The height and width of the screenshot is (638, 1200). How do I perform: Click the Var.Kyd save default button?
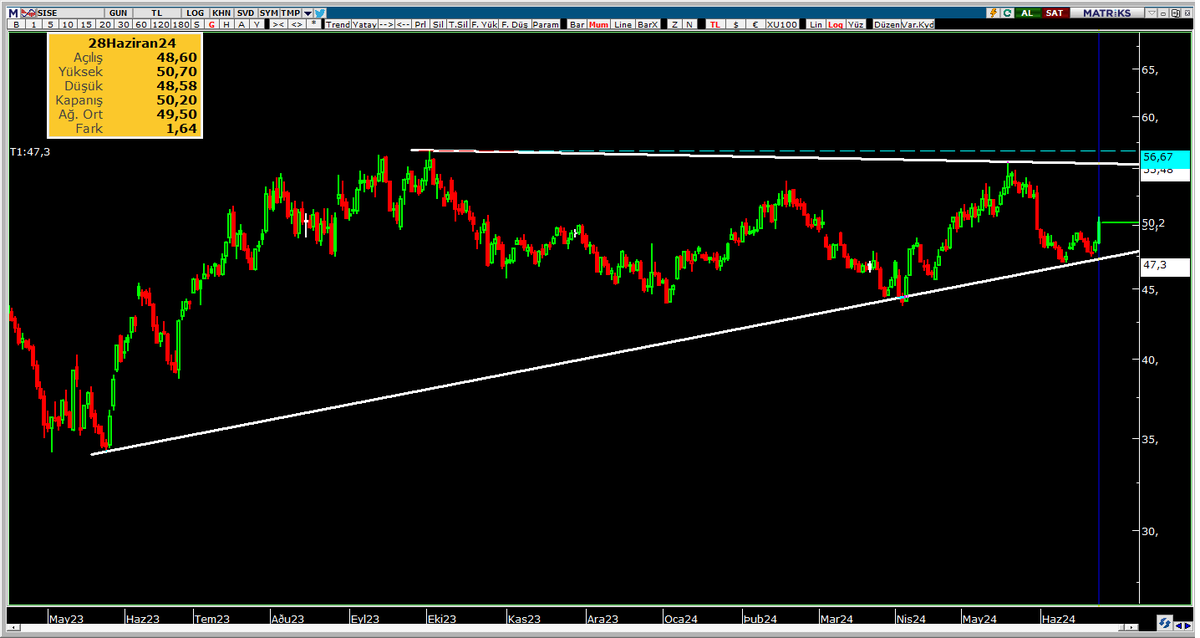pos(917,24)
